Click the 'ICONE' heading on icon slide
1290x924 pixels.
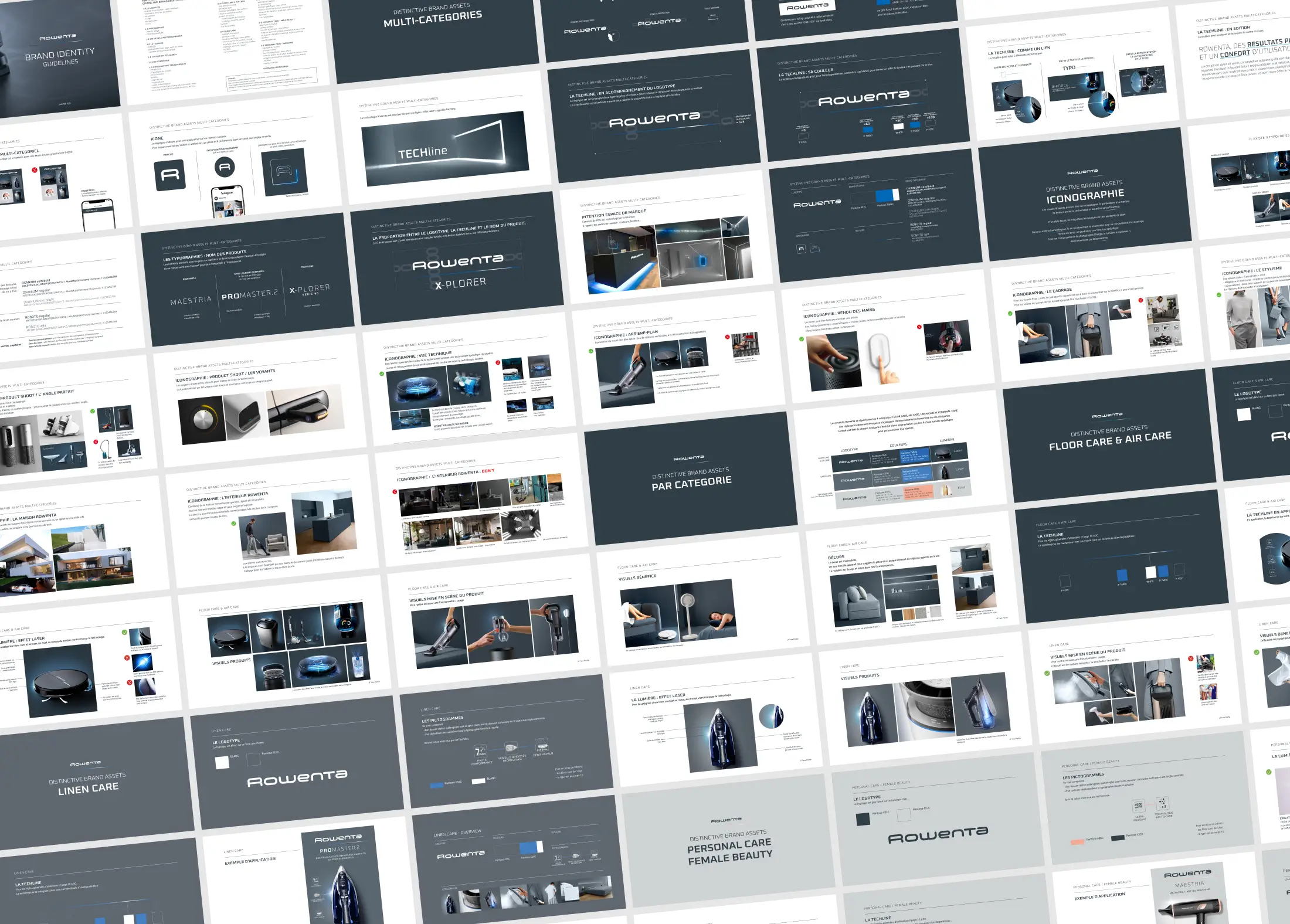click(157, 139)
